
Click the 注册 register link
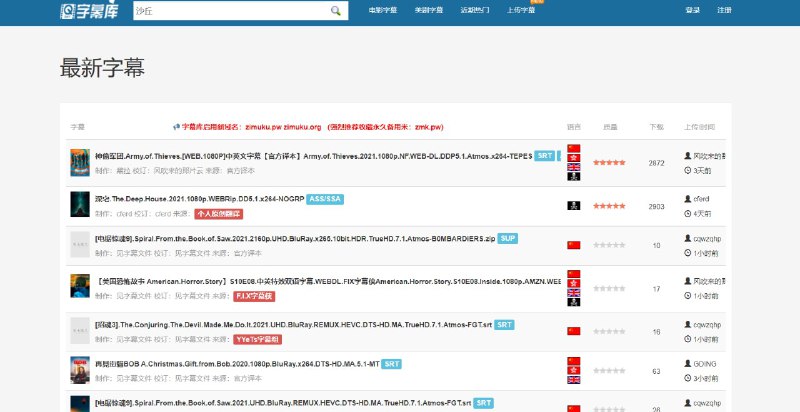tap(724, 11)
